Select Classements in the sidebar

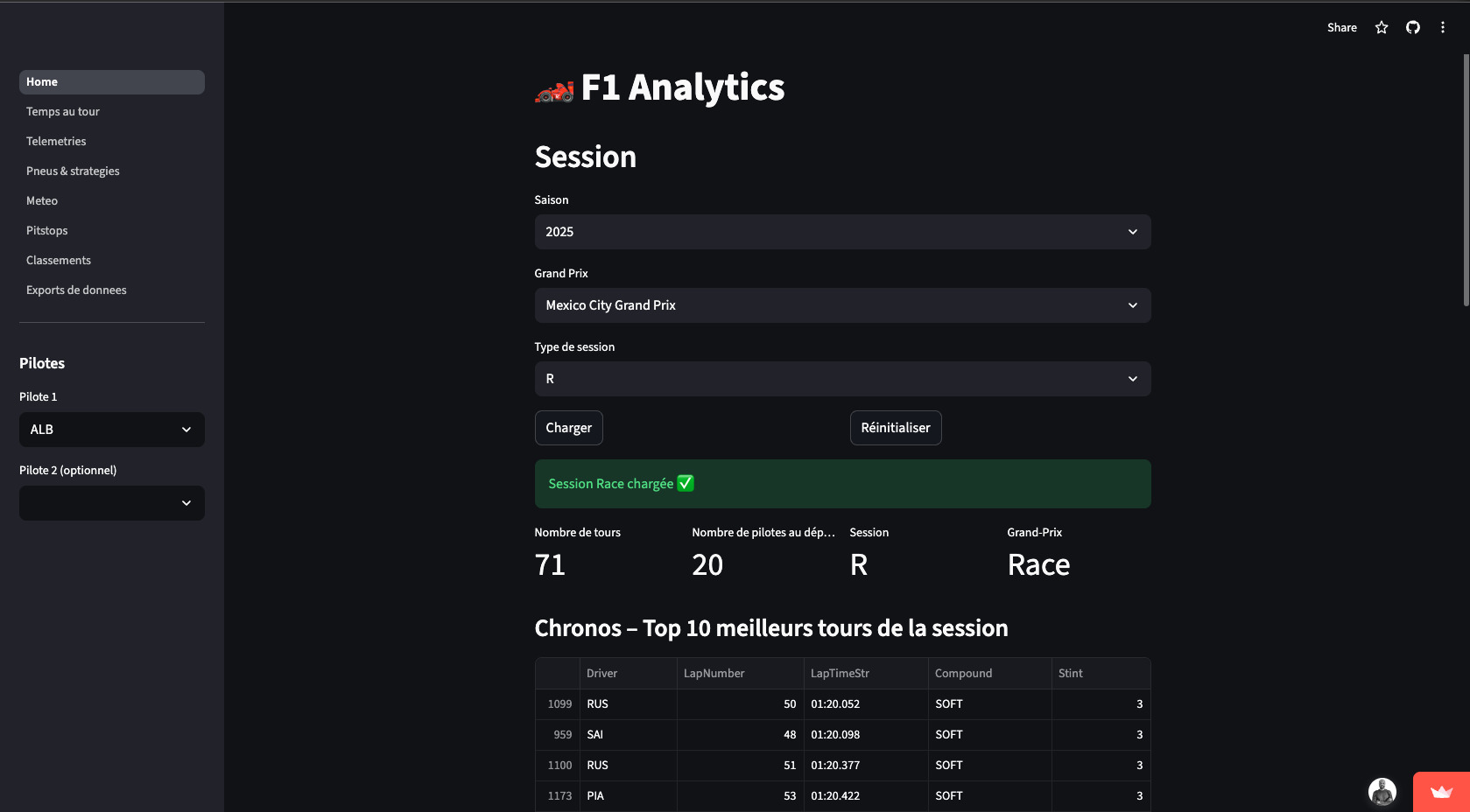58,260
